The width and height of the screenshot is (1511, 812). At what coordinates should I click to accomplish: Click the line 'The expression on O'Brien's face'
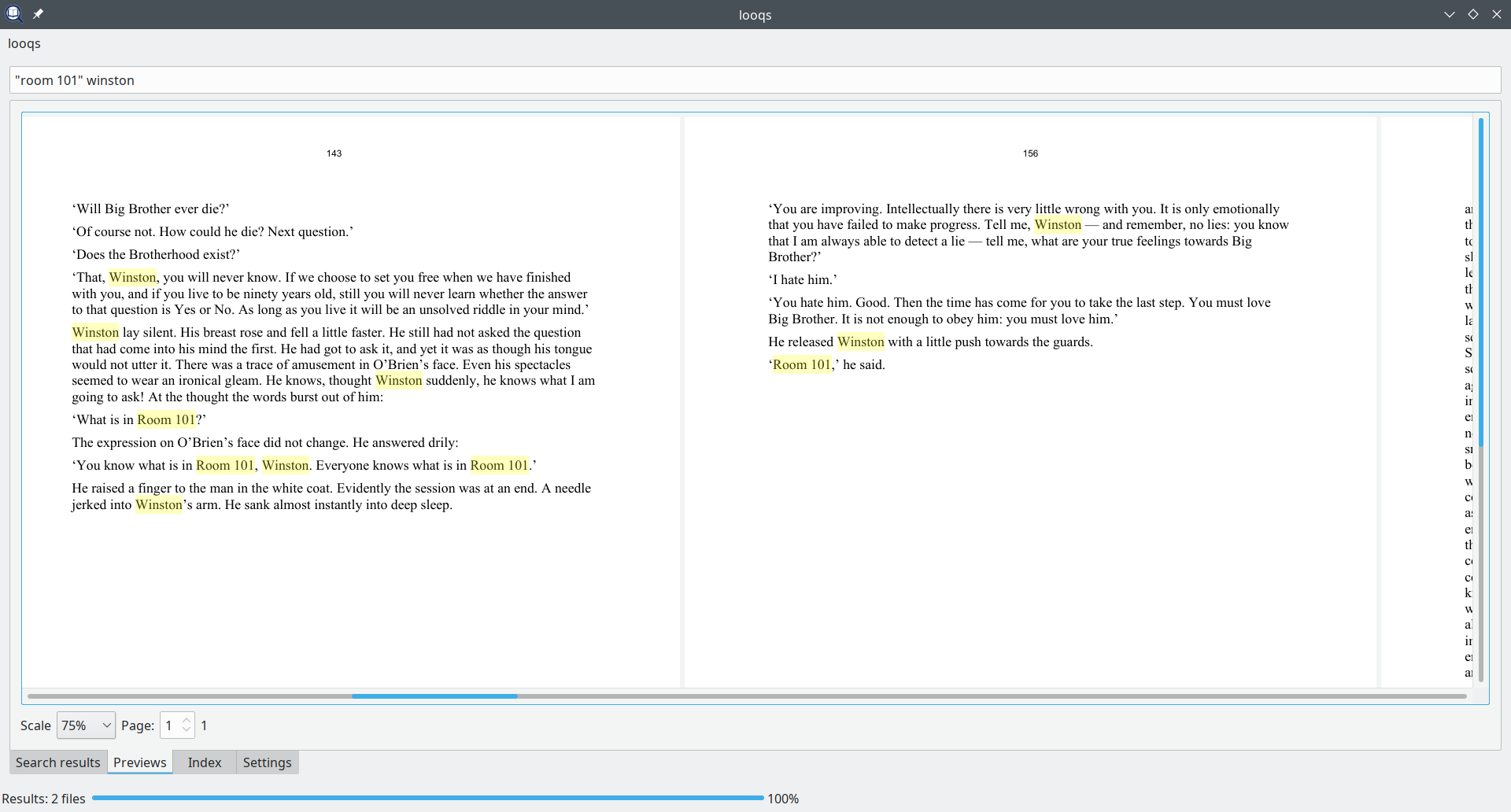tap(265, 442)
